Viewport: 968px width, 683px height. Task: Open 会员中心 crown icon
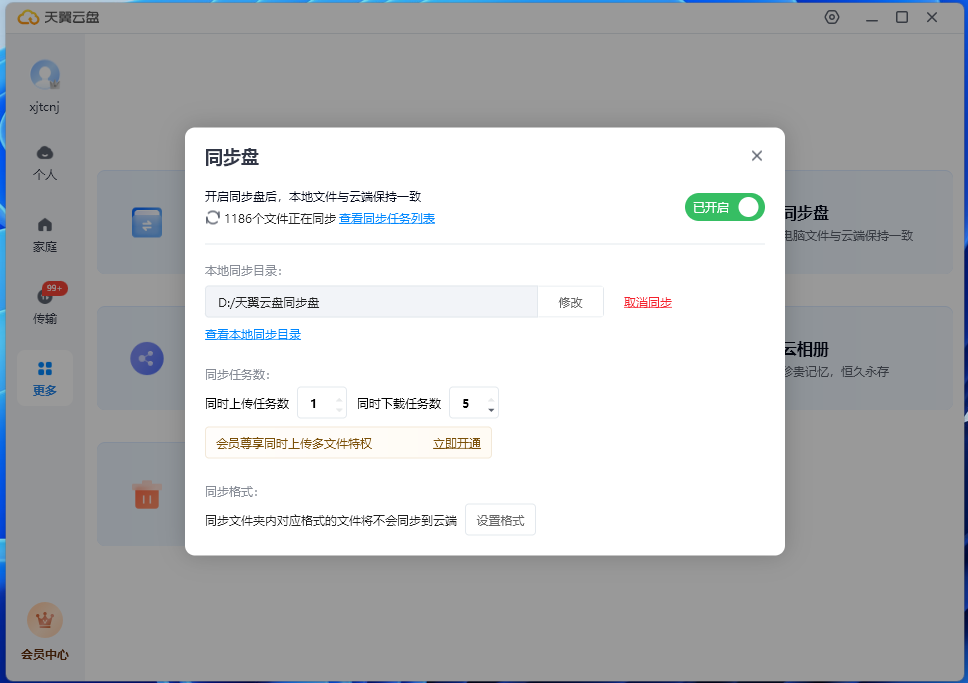click(45, 620)
